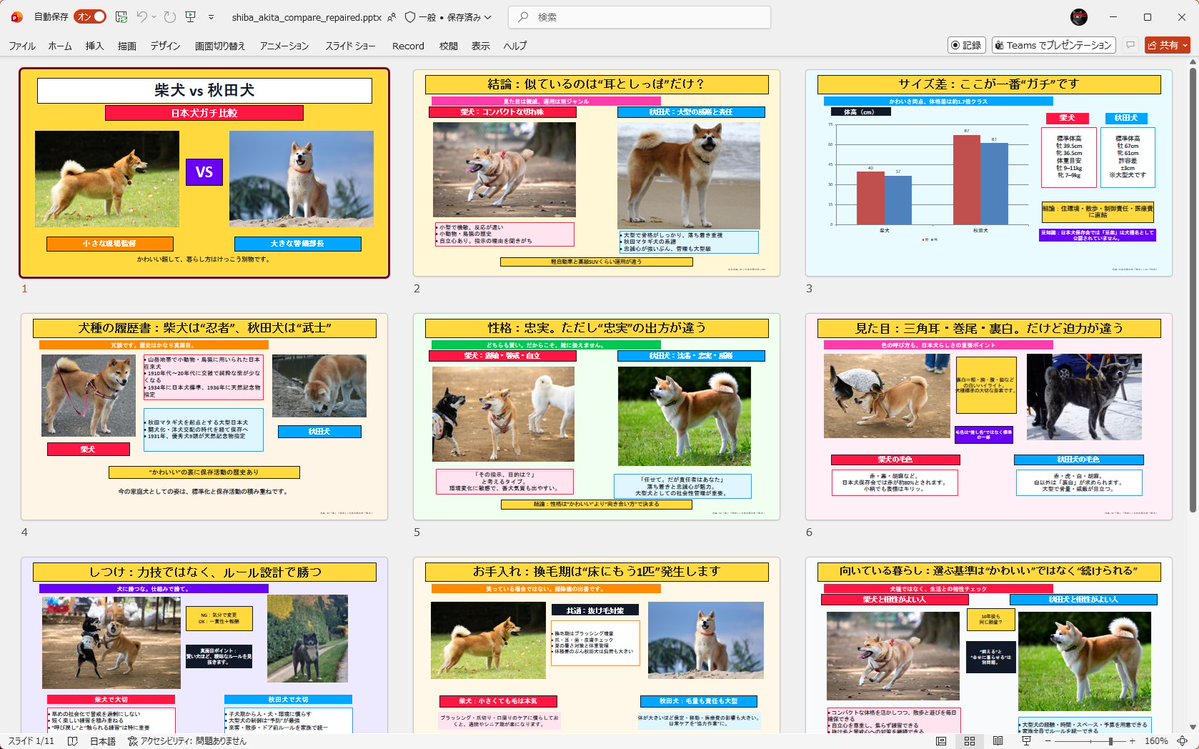This screenshot has width=1199, height=749.
Task: Open the ヘルプ tab
Action: 515,46
